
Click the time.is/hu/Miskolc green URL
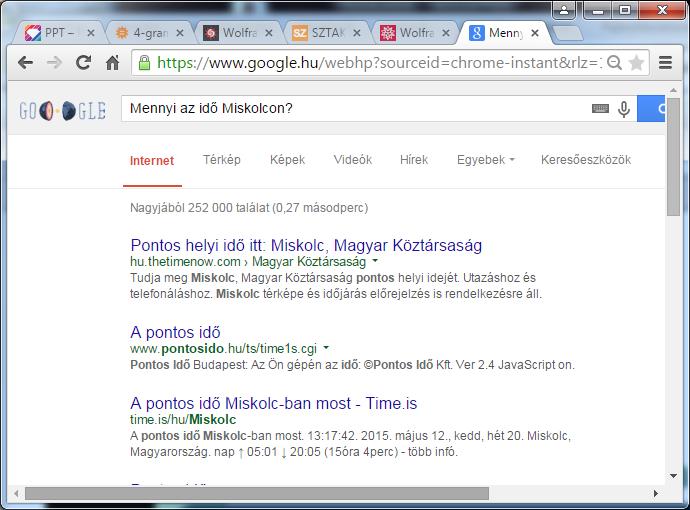click(x=183, y=419)
